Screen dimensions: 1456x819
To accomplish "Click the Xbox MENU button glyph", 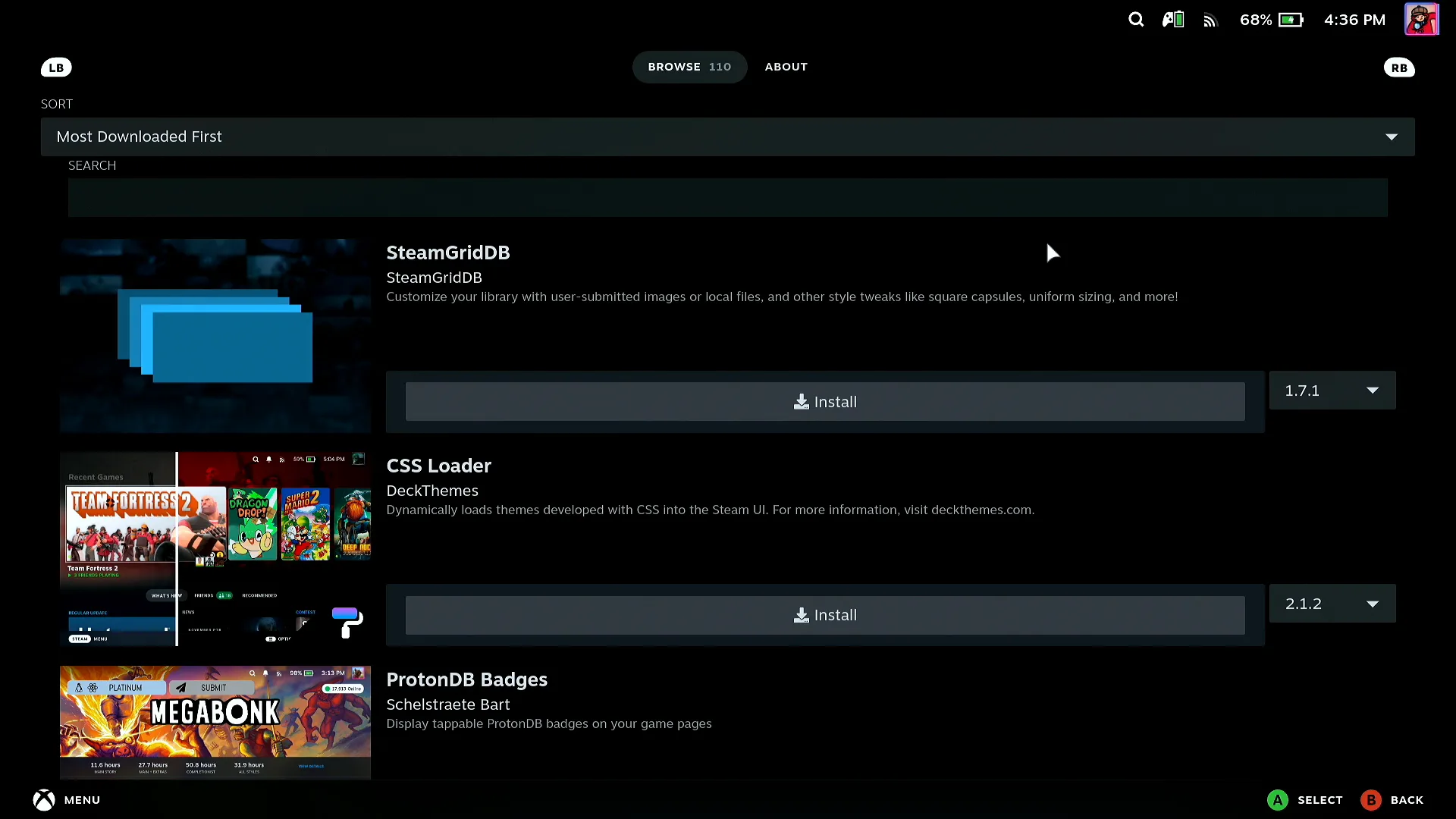I will (x=44, y=800).
